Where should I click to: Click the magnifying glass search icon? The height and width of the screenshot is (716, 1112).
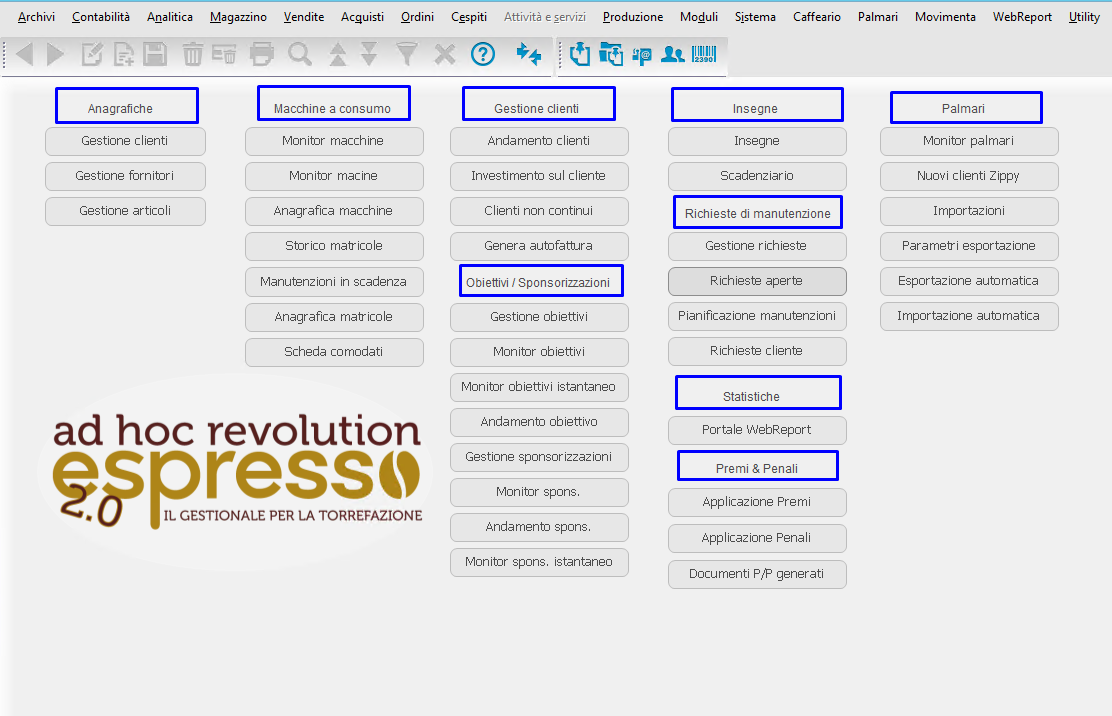pyautogui.click(x=300, y=54)
